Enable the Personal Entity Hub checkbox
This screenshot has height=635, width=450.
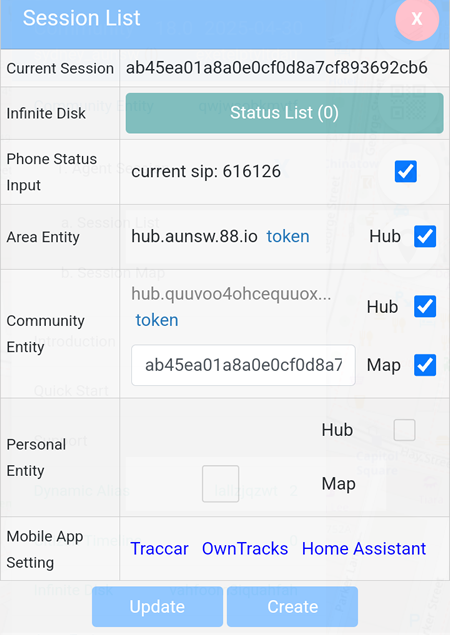[x=404, y=430]
